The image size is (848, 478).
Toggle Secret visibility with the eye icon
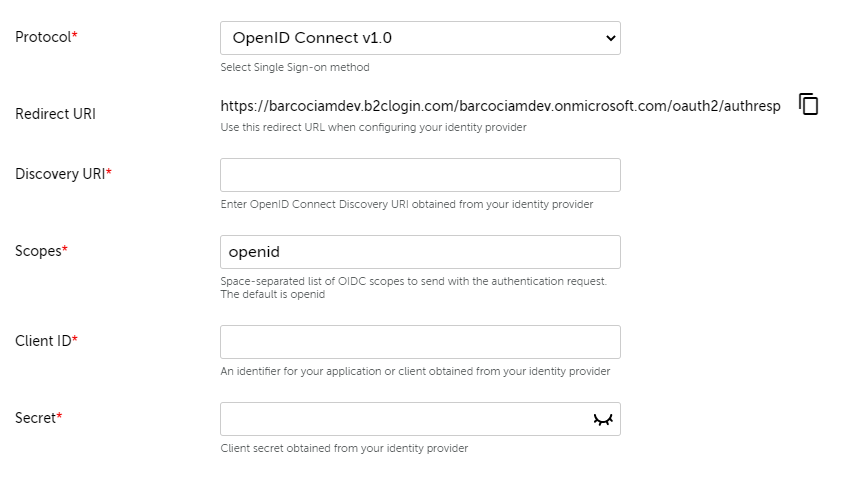(602, 420)
